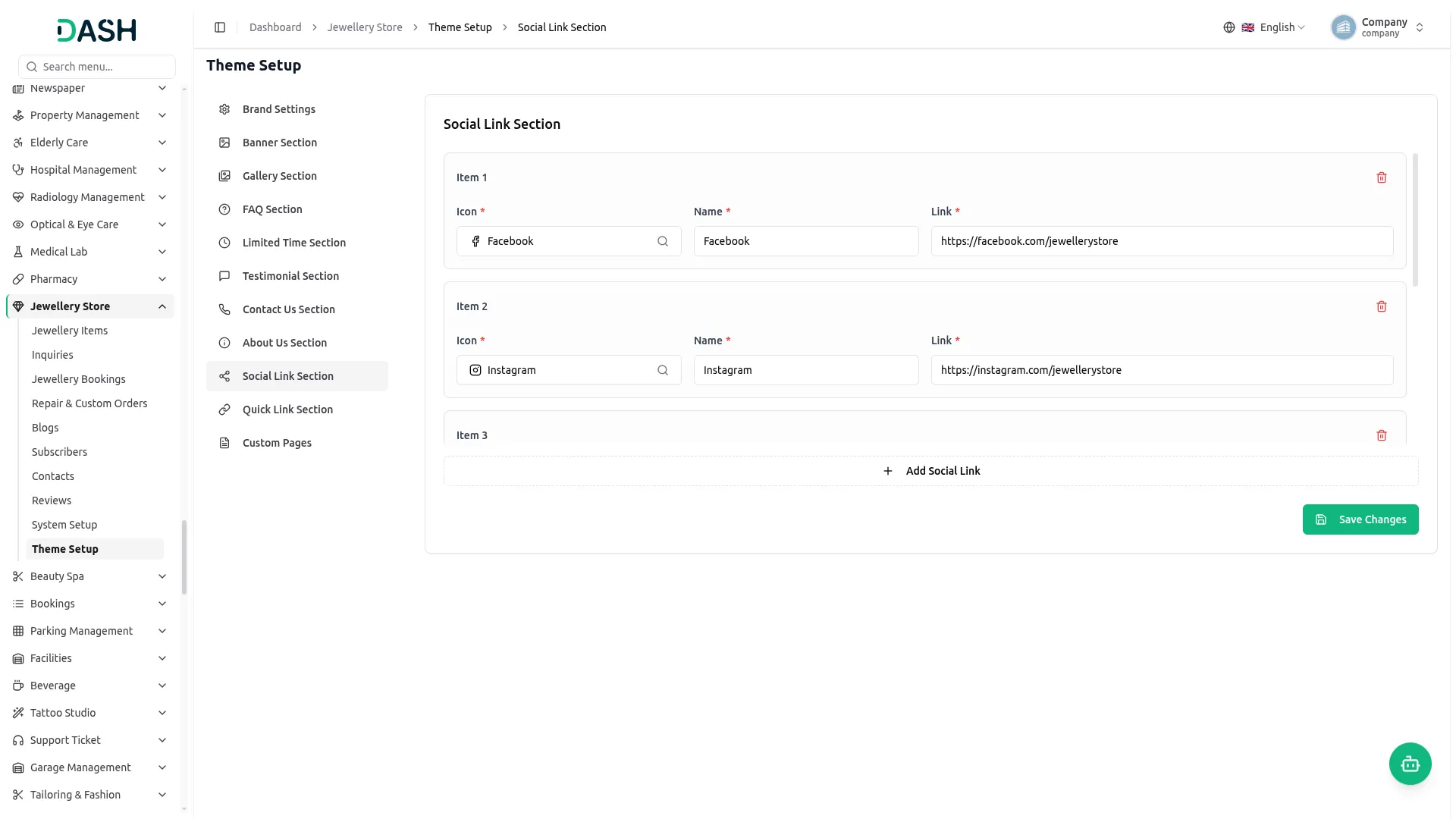Delete social link Item 1
The image size is (1456, 819).
[1381, 177]
